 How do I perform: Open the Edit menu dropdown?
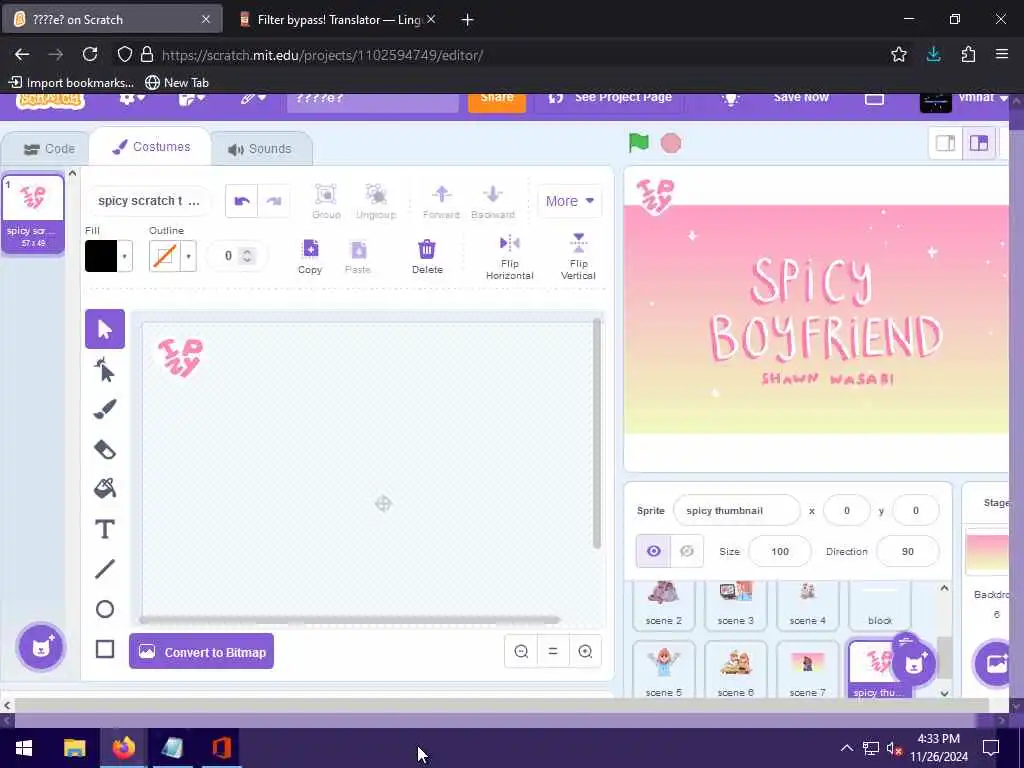pyautogui.click(x=253, y=99)
